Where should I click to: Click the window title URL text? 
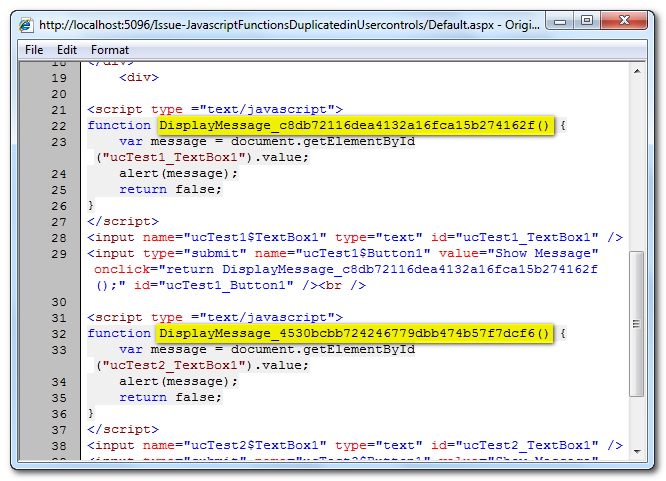point(280,22)
